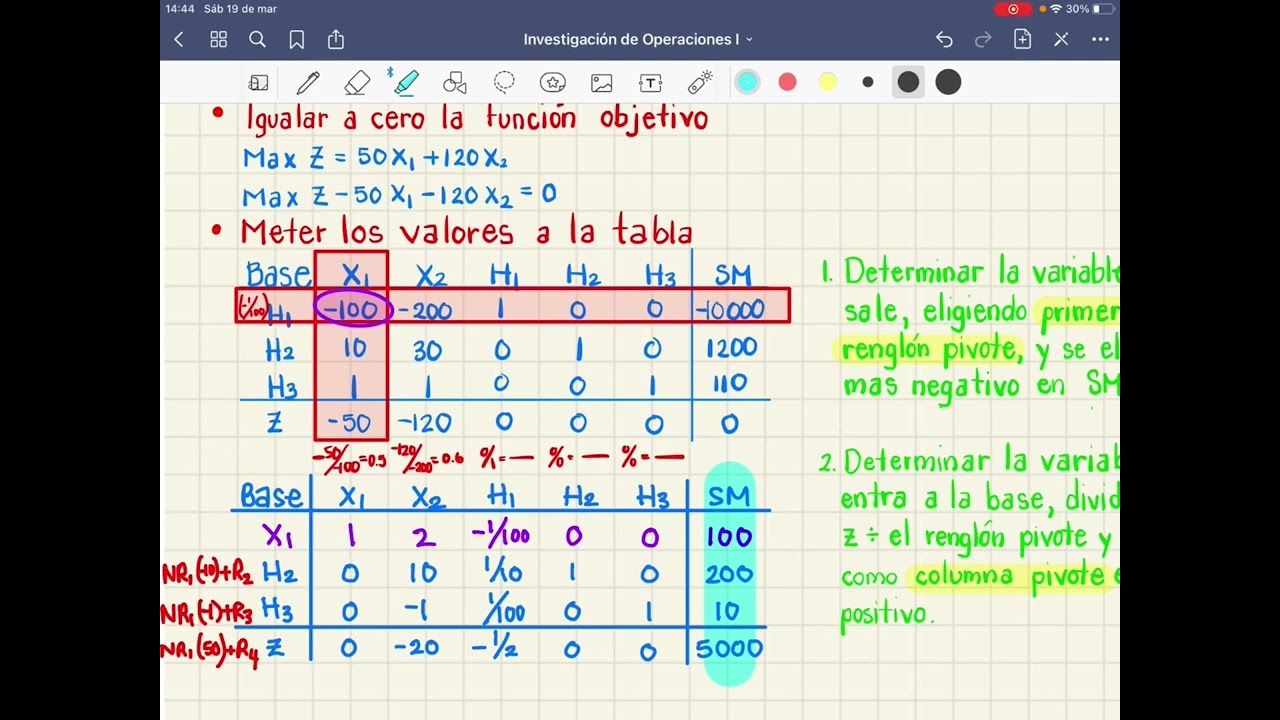1280x720 pixels.
Task: Tap the -120 value in first table Z row
Action: [424, 423]
